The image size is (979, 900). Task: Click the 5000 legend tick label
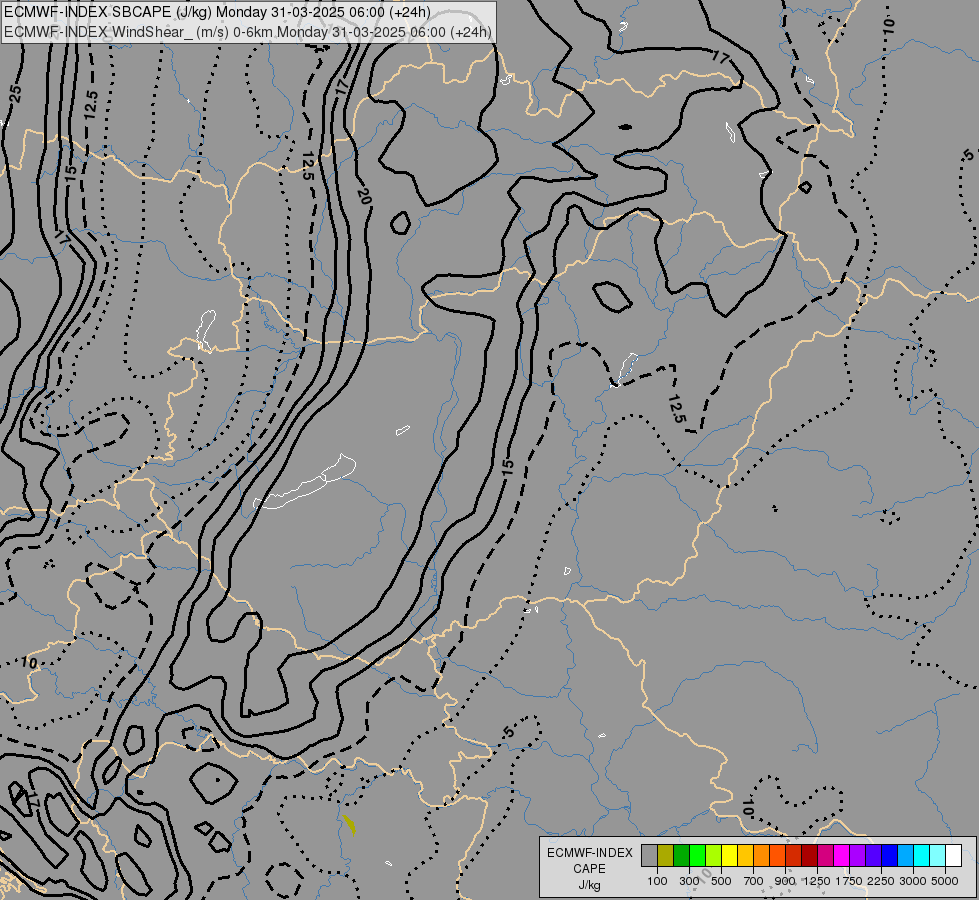click(x=945, y=881)
